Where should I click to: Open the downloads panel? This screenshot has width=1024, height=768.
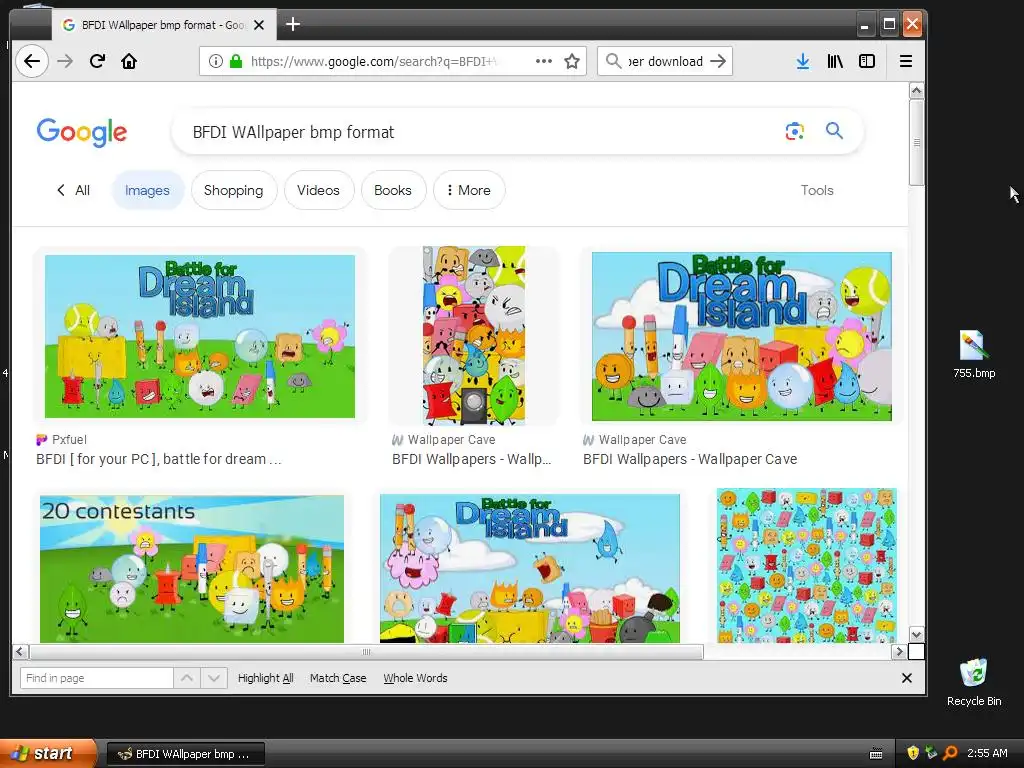803,61
